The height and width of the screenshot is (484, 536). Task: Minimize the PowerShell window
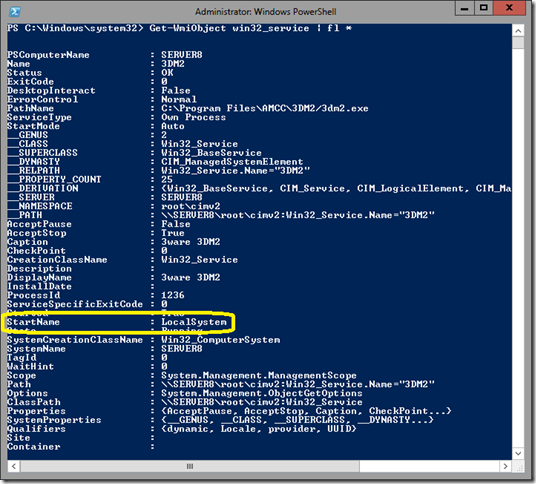pos(464,9)
